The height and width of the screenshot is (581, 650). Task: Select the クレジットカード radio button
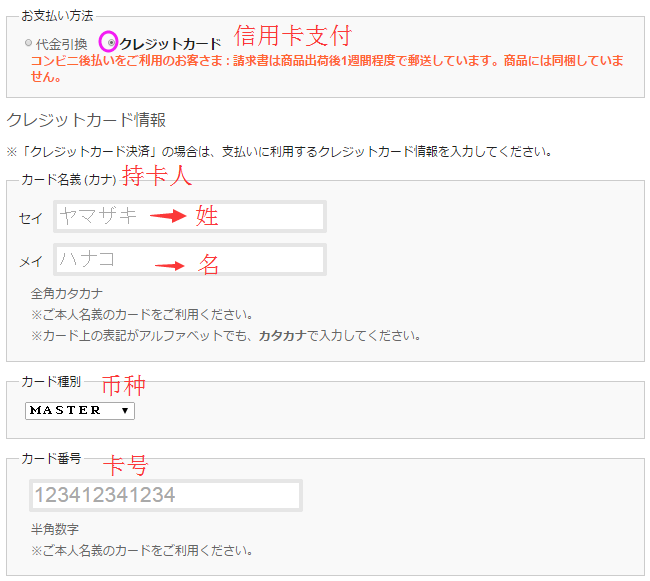(110, 44)
